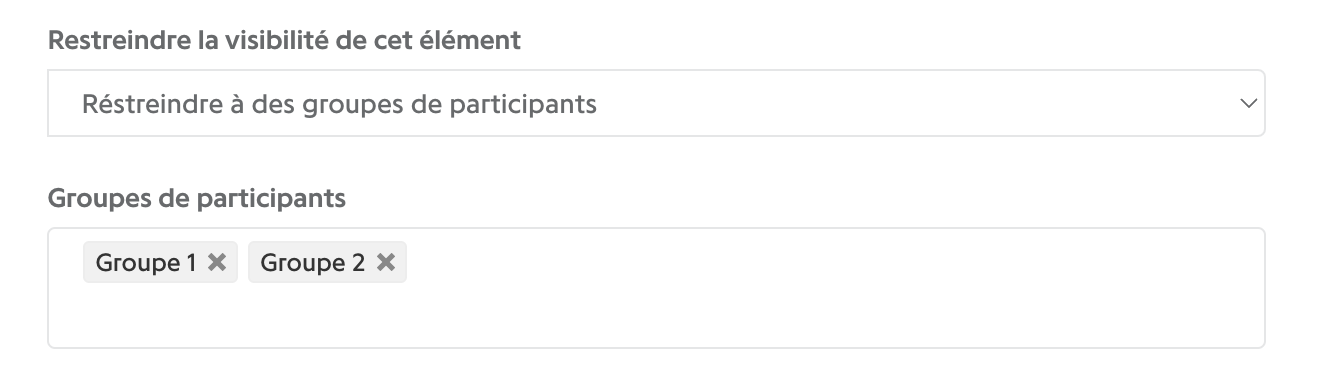
Task: Click the empty space after the Groupe 2 tag
Action: click(830, 263)
